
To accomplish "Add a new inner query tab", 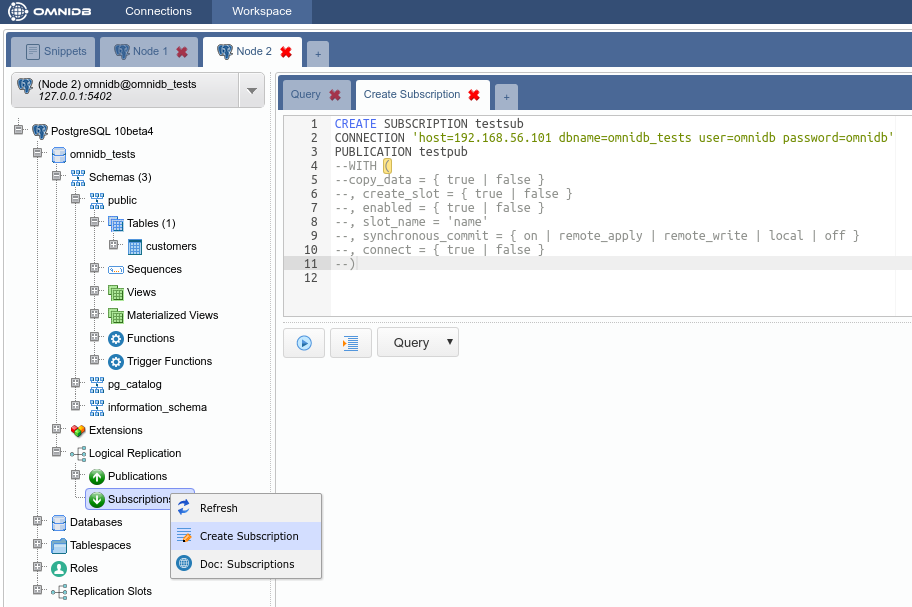I will pos(506,96).
